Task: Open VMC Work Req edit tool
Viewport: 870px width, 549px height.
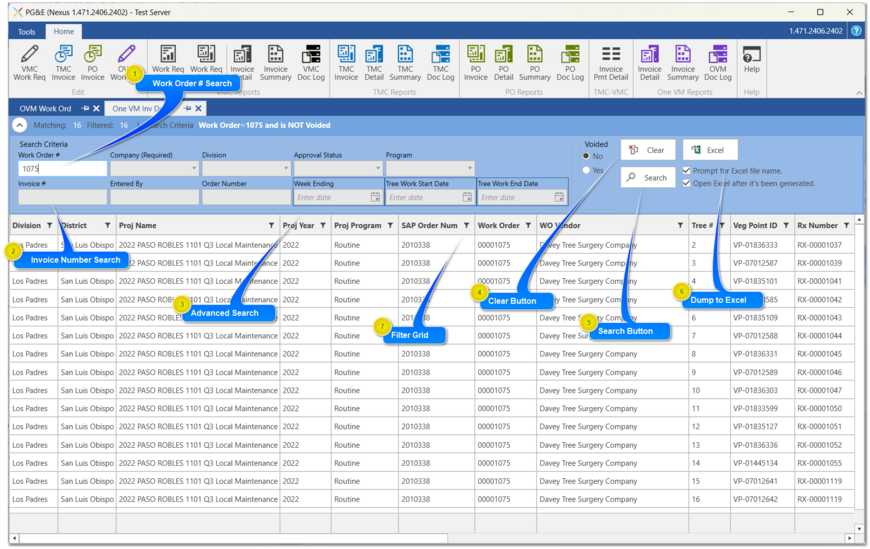Action: click(x=29, y=60)
